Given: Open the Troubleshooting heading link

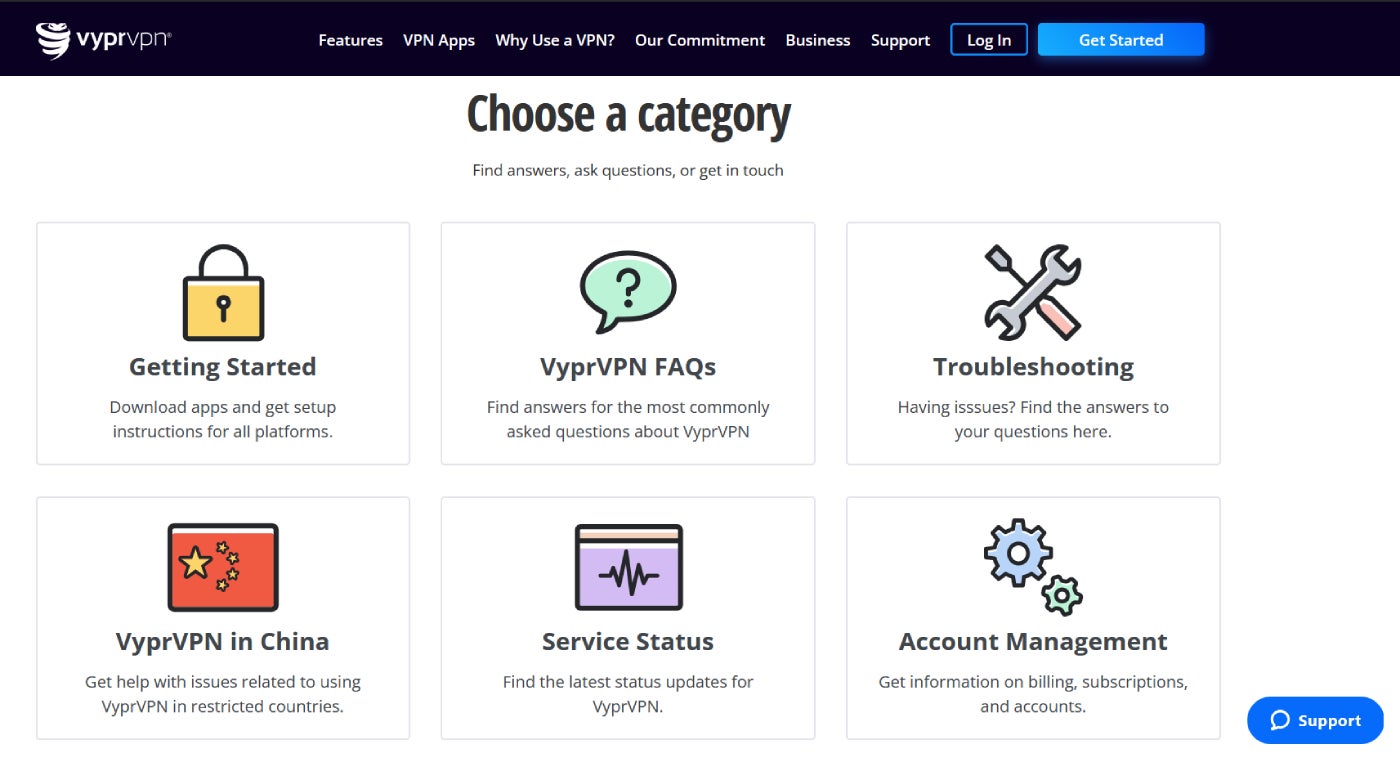Looking at the screenshot, I should coord(1033,367).
